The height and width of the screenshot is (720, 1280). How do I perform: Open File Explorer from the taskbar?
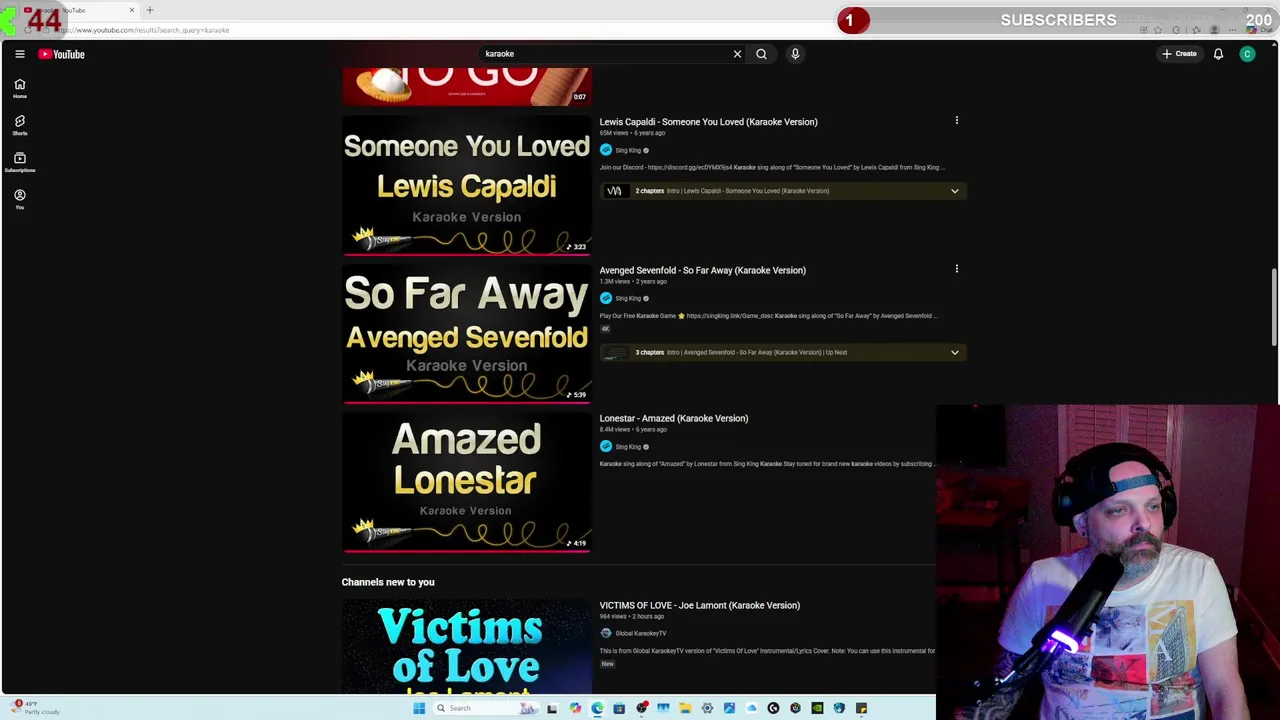685,708
